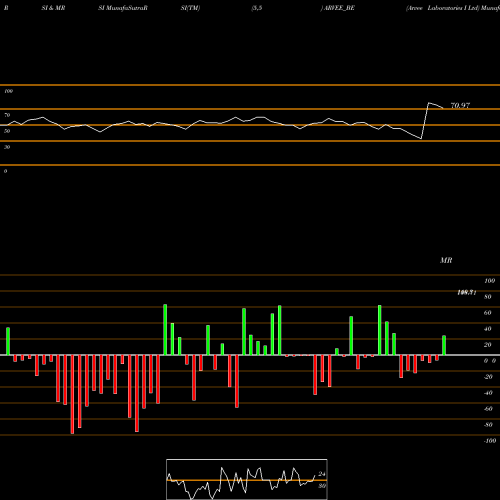
Task: Click the value 24 in mini chart
Action: pos(322,474)
